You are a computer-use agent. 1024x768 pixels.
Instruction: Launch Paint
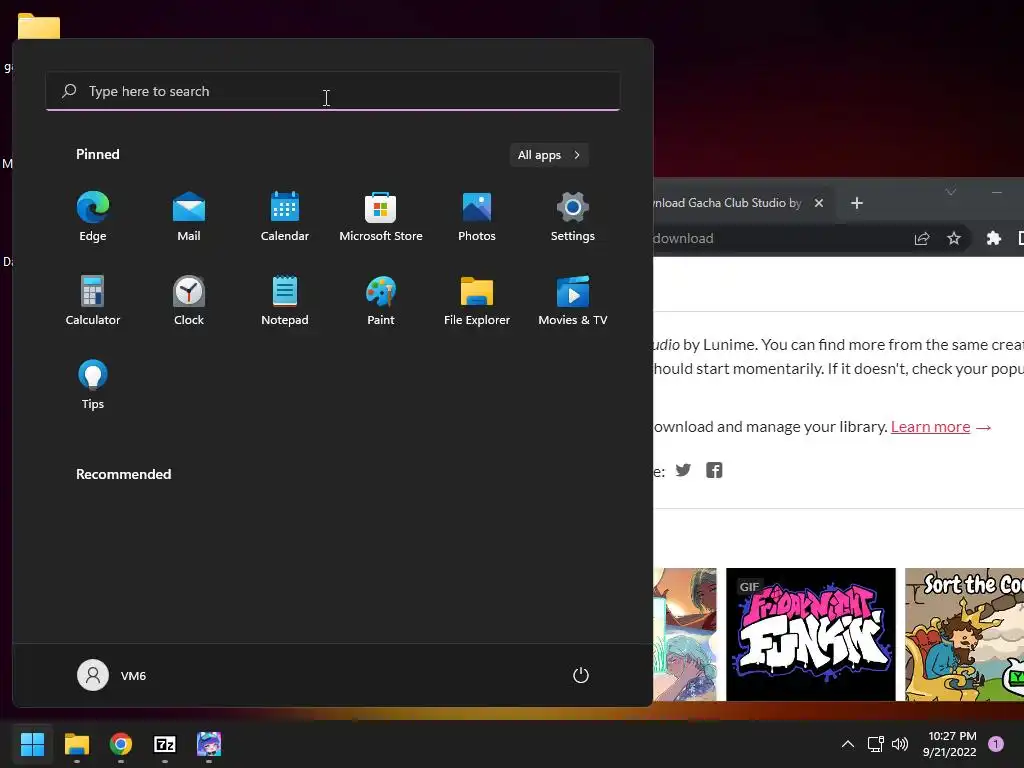(x=381, y=300)
